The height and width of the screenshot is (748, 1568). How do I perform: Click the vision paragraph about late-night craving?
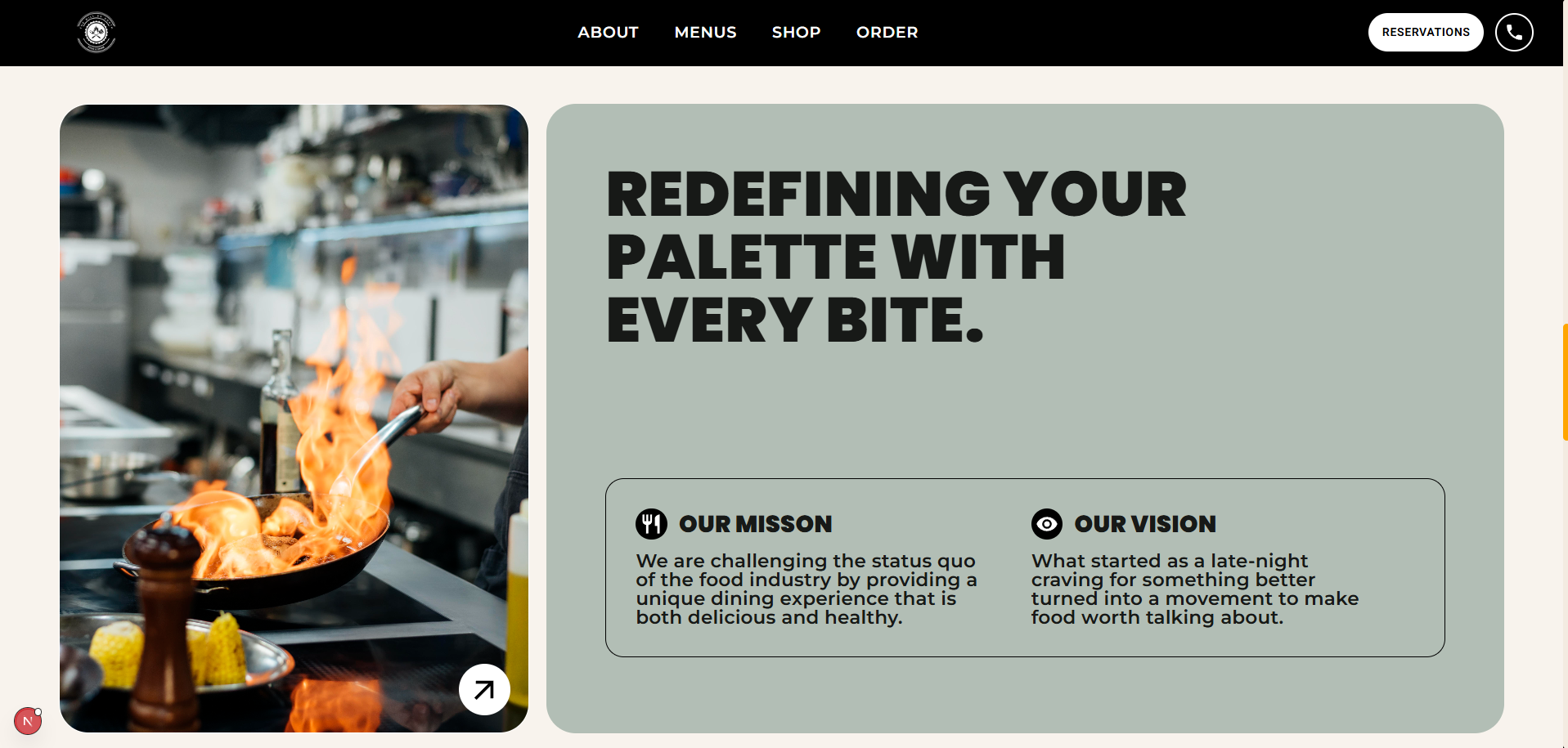(x=1194, y=589)
